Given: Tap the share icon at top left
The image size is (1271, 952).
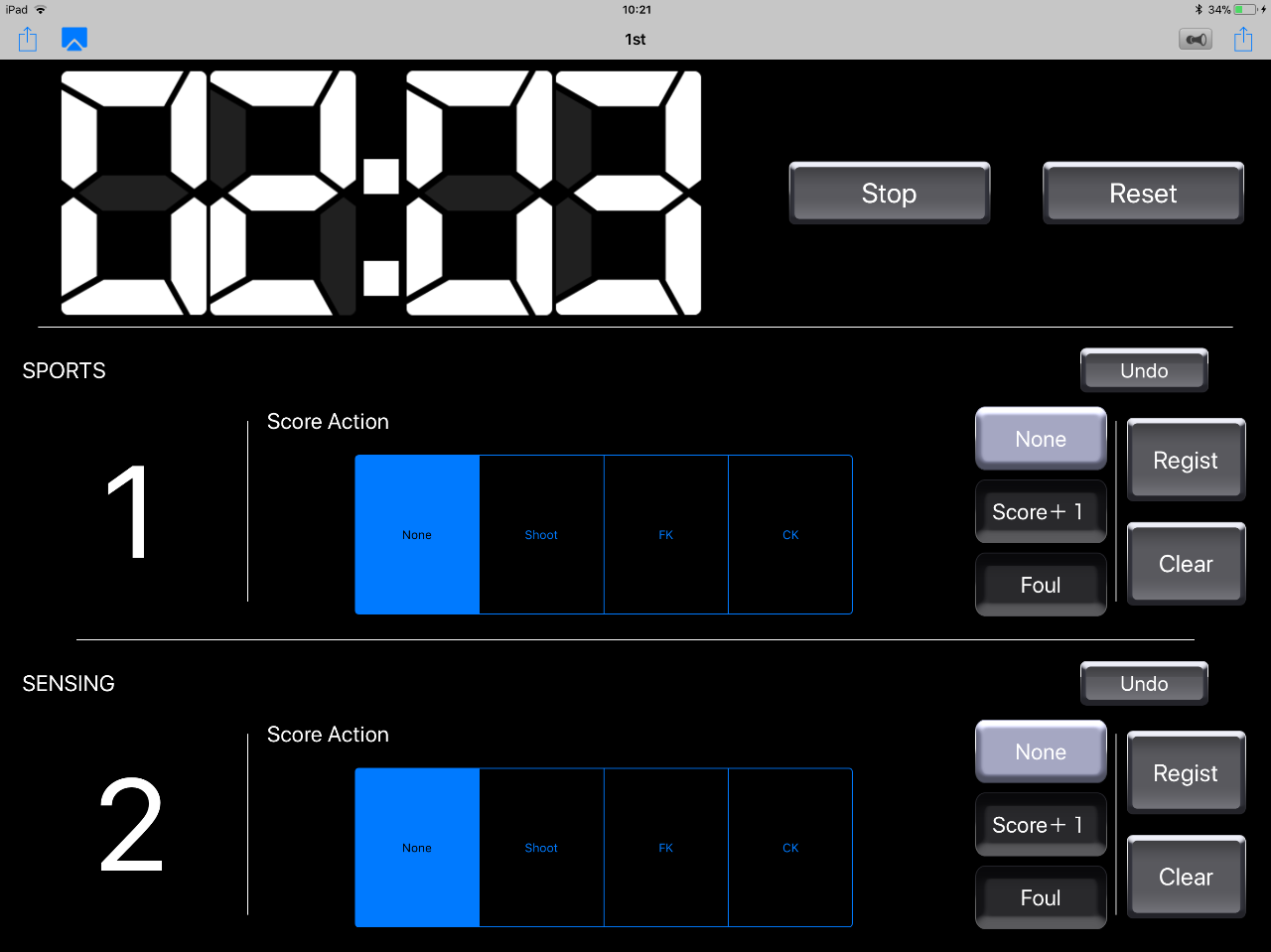Looking at the screenshot, I should (28, 40).
